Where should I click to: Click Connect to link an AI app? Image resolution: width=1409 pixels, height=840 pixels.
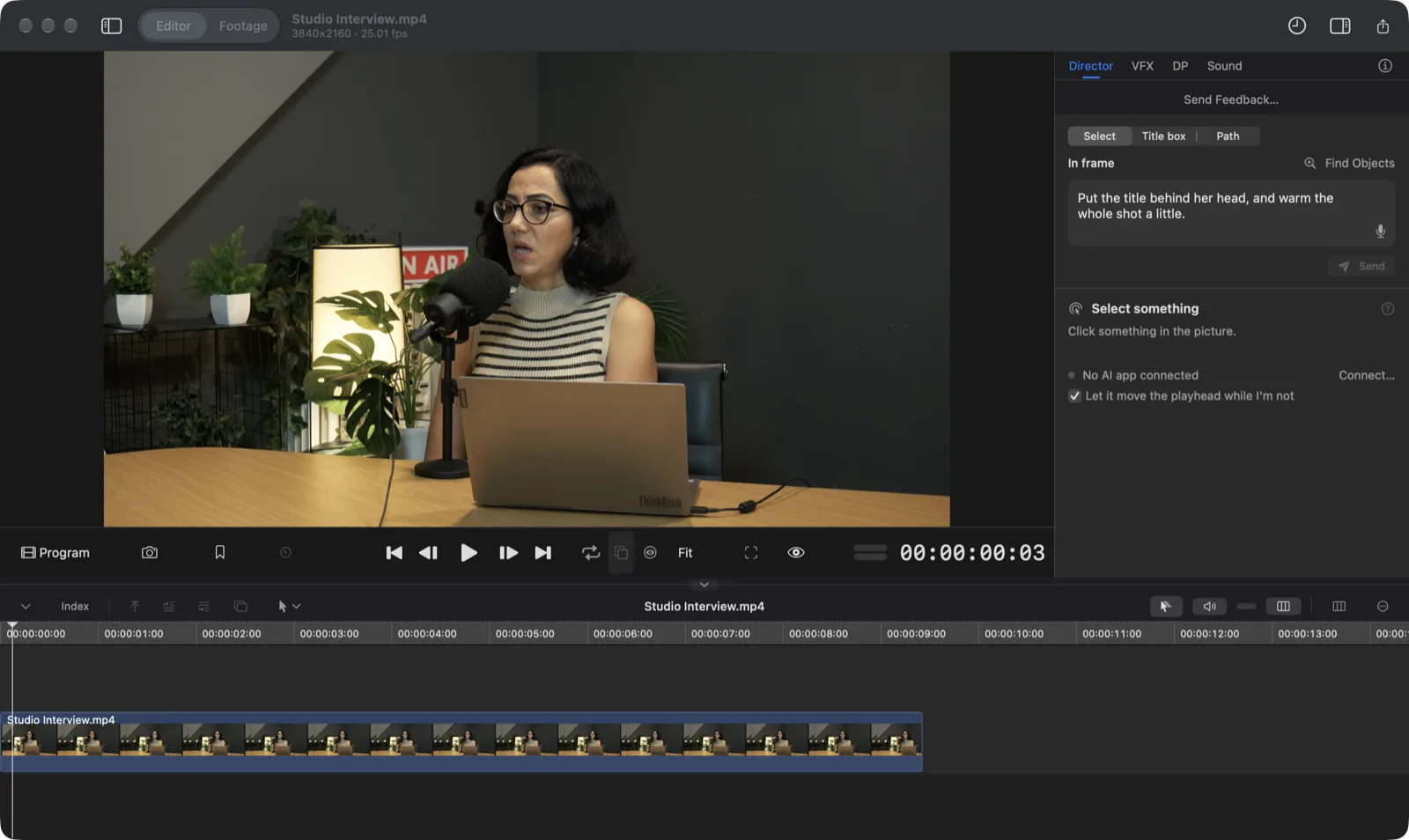click(x=1366, y=375)
